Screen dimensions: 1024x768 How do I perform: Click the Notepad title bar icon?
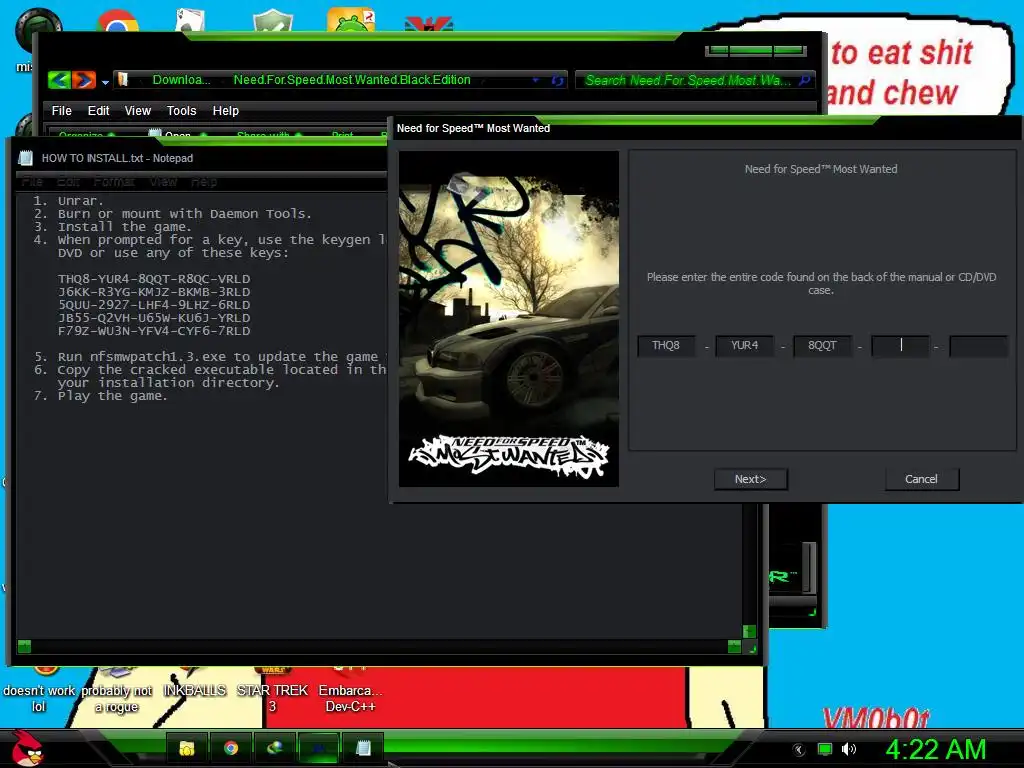(x=26, y=158)
